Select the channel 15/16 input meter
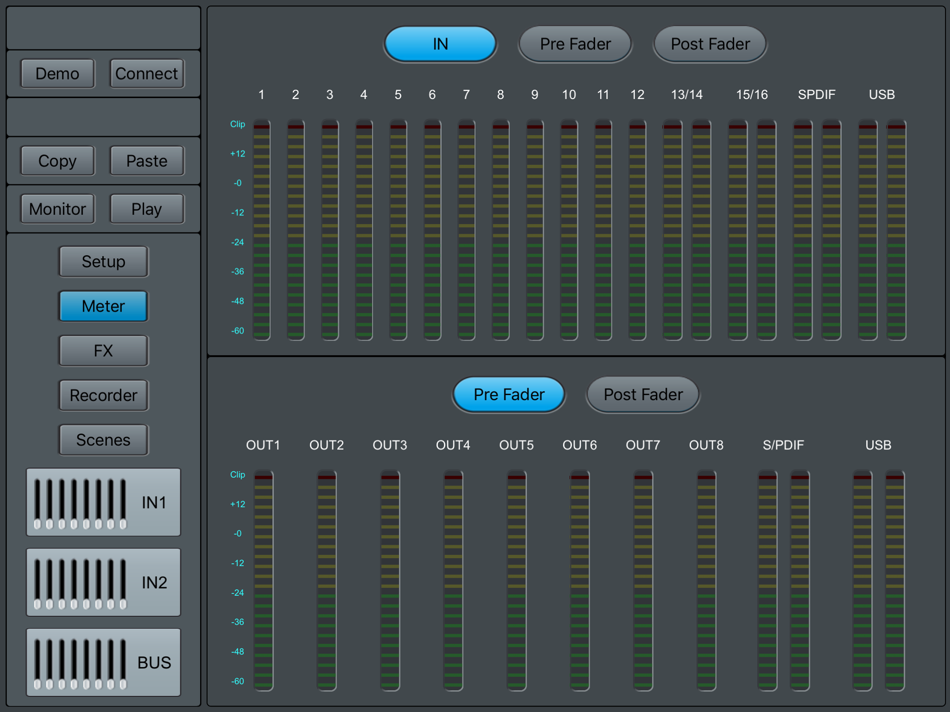950x712 pixels. point(752,230)
